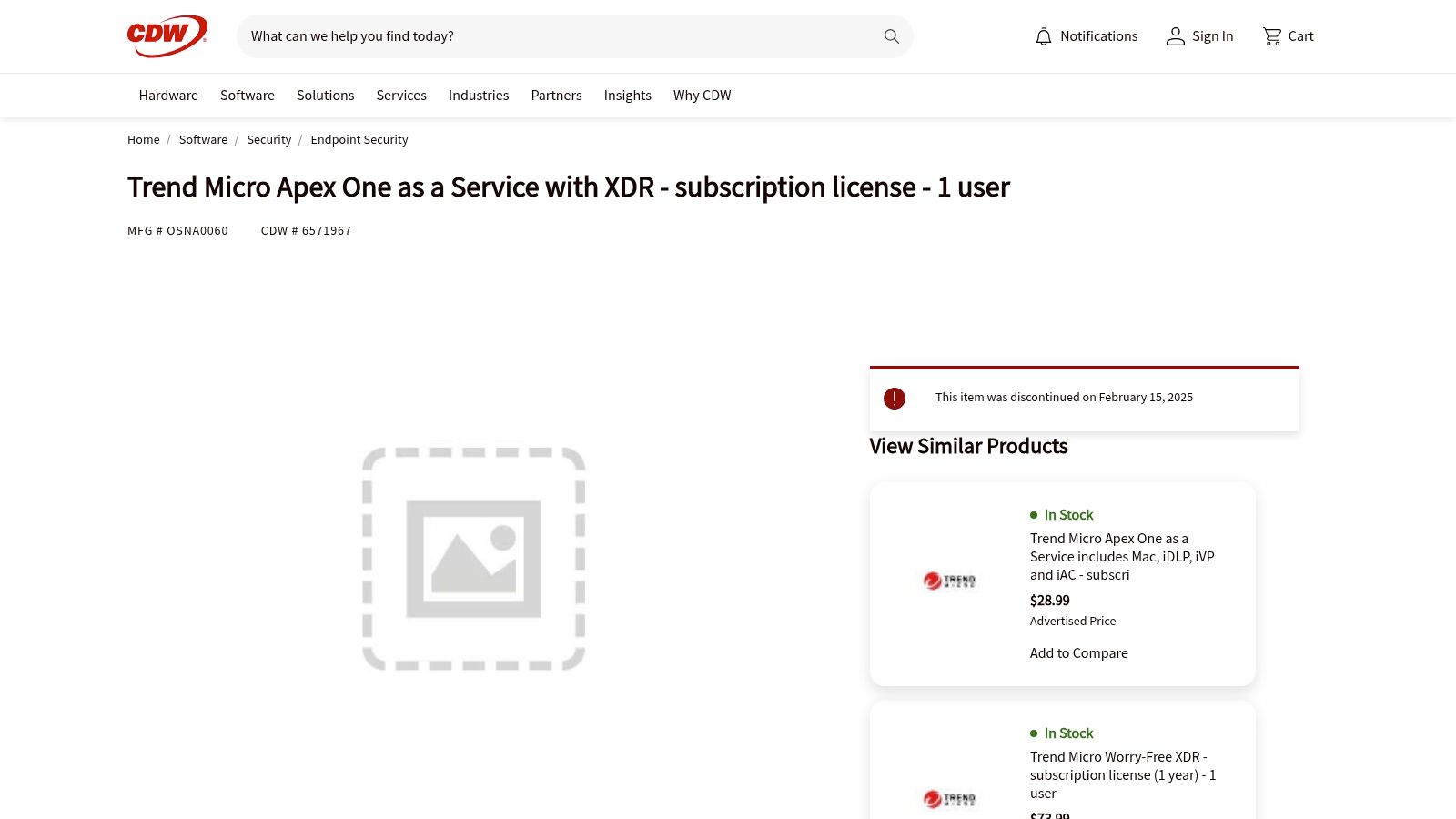The width and height of the screenshot is (1456, 819).
Task: Click the CDW logo
Action: point(167,36)
